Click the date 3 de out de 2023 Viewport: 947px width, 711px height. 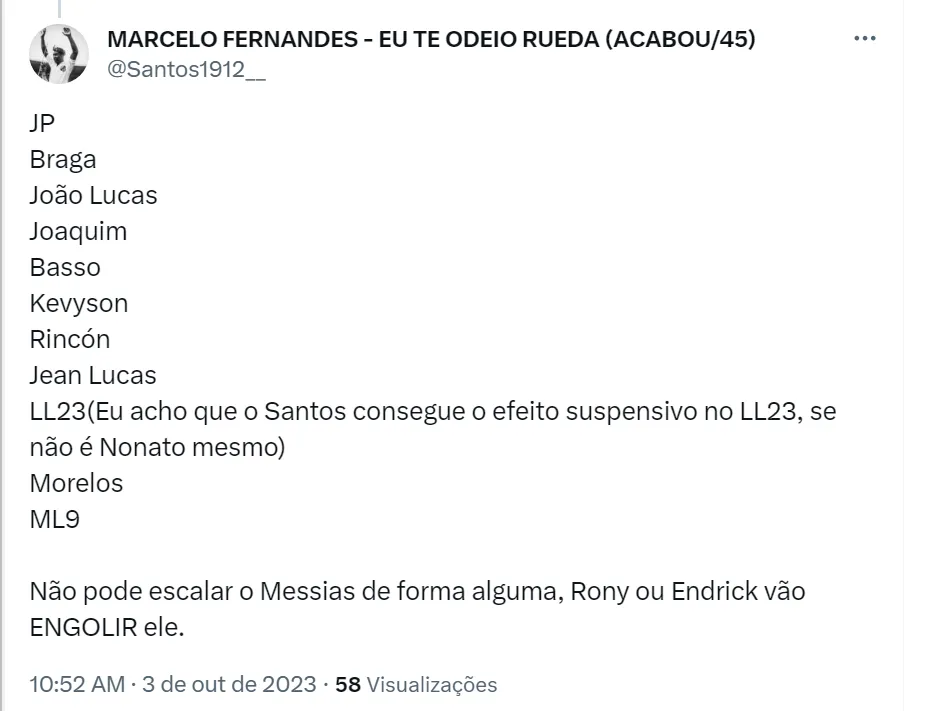pos(227,685)
